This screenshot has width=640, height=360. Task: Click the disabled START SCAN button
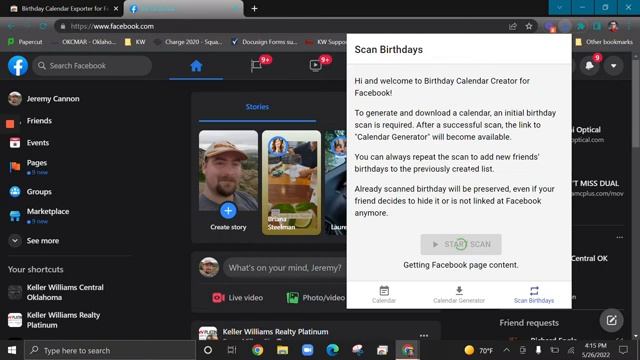(x=461, y=244)
